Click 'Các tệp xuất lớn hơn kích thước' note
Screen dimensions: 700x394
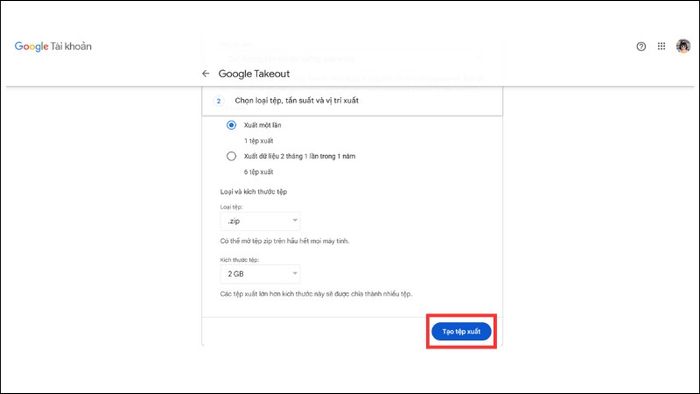[316, 294]
